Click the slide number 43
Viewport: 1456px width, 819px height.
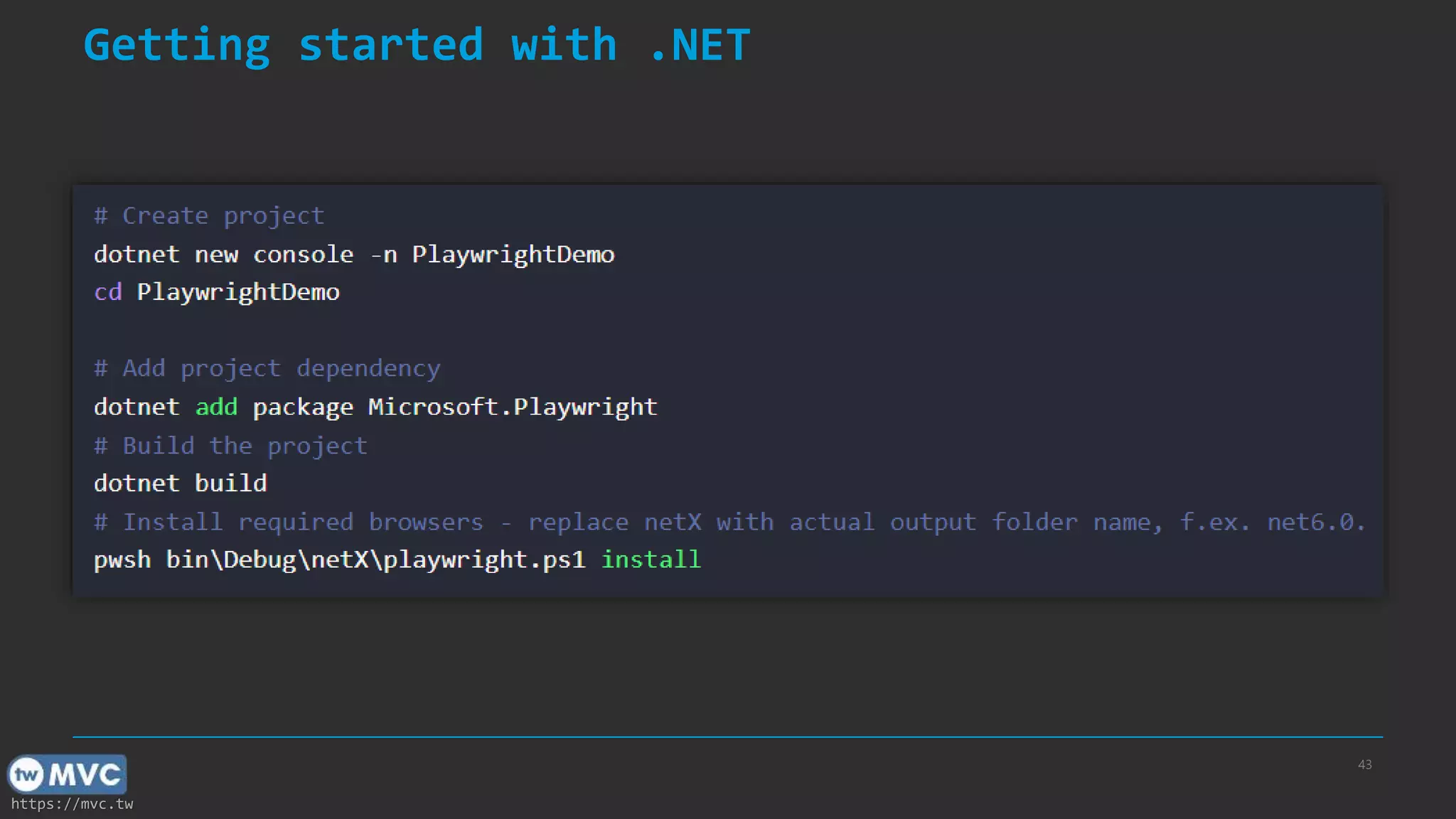[x=1364, y=764]
